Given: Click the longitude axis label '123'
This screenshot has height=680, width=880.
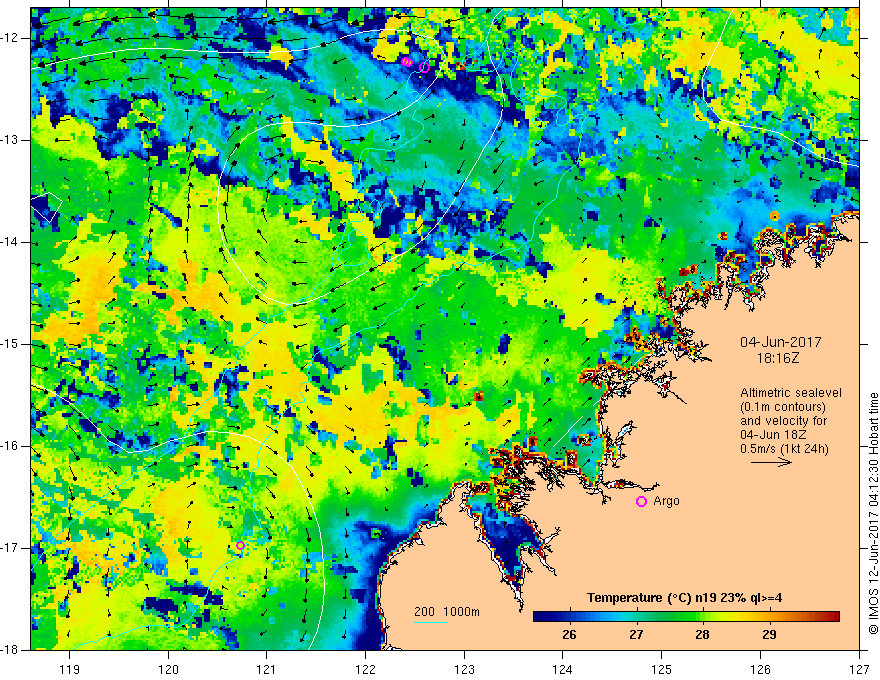Looking at the screenshot, I should point(464,669).
